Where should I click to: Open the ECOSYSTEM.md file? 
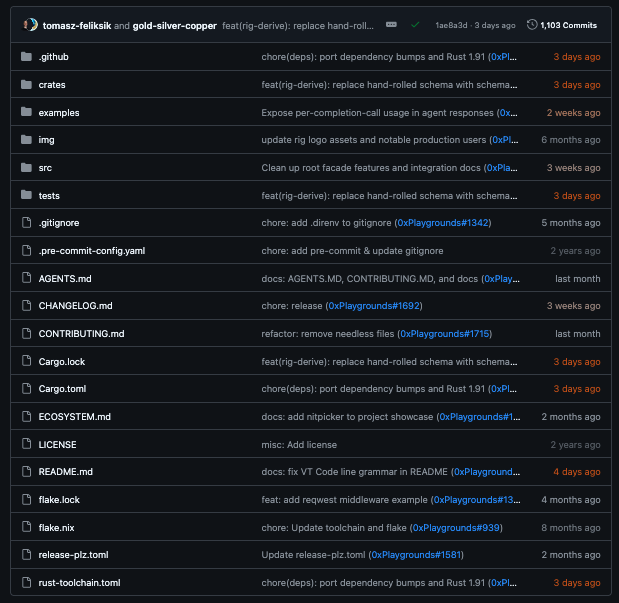pos(75,417)
